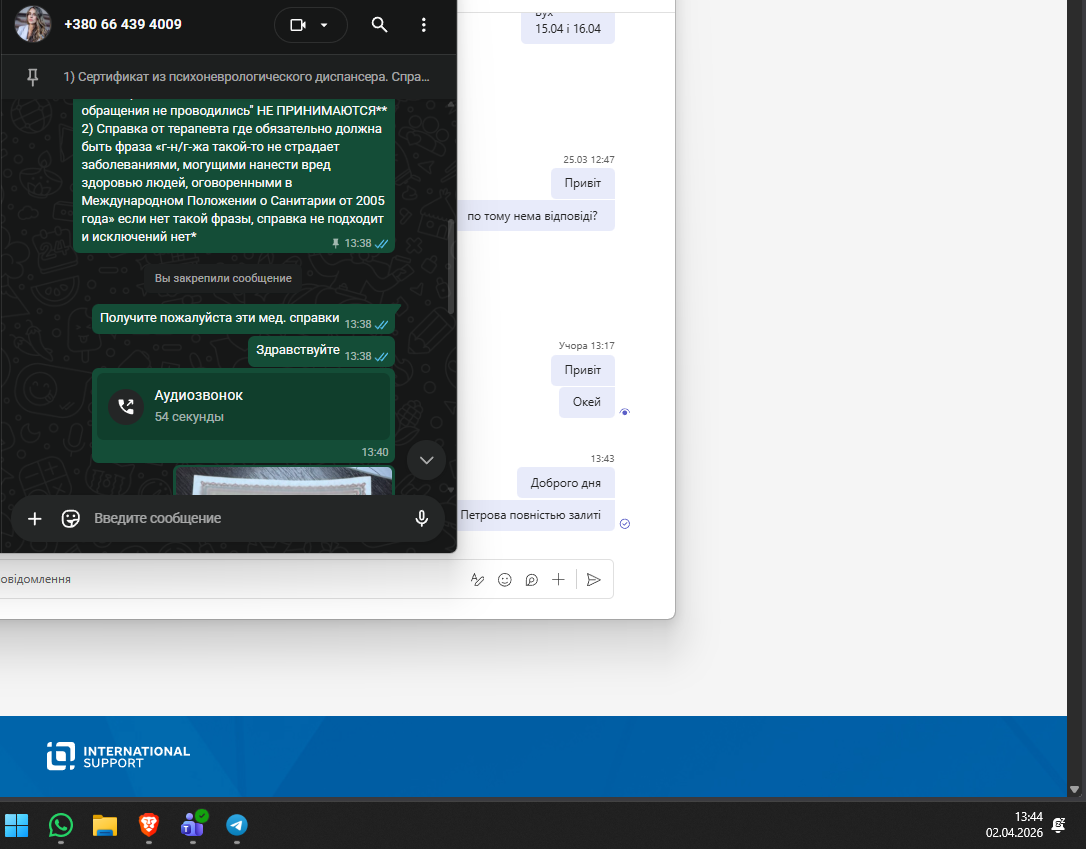Click first 'Привіт' message in Teams
The height and width of the screenshot is (849, 1086).
point(582,184)
